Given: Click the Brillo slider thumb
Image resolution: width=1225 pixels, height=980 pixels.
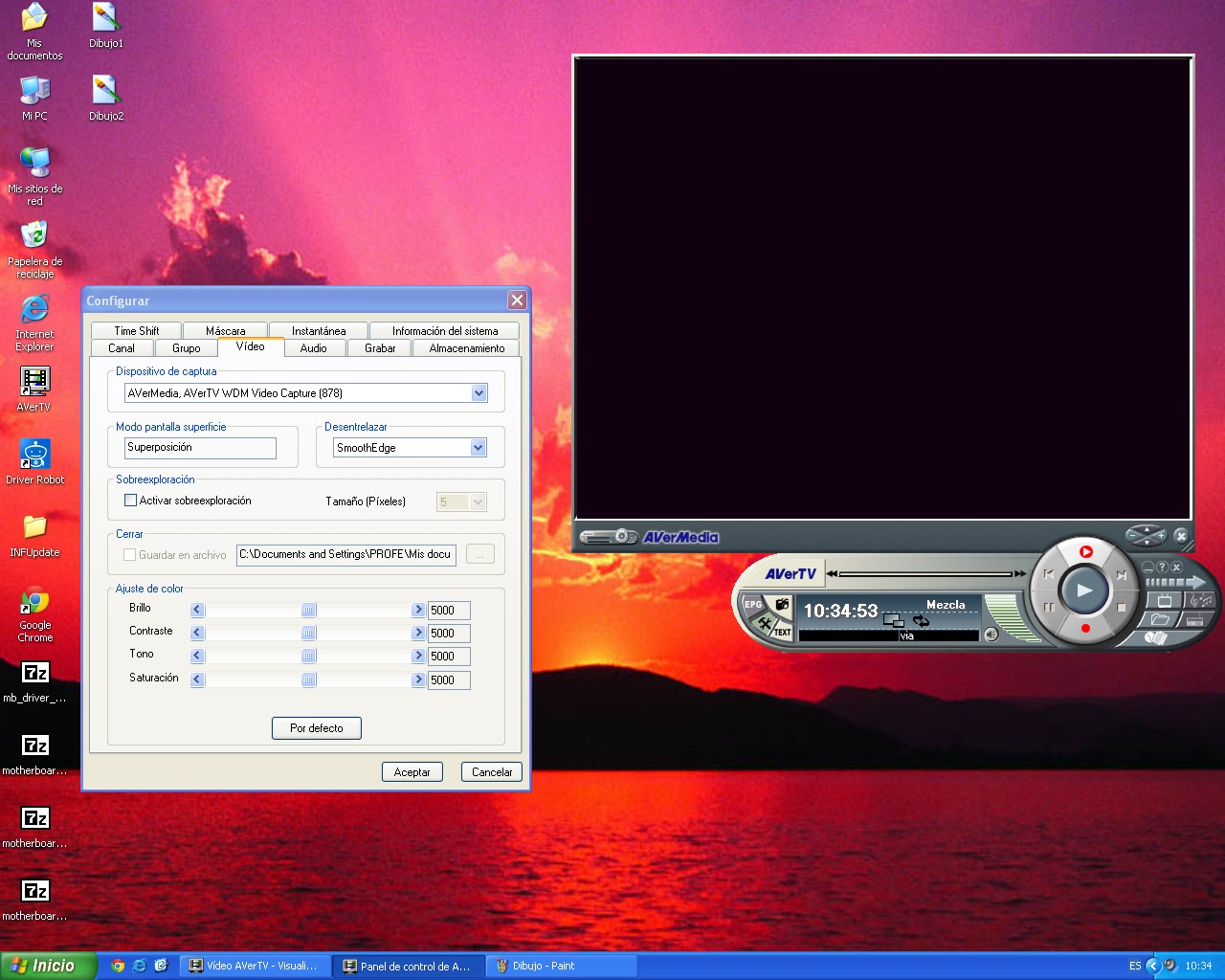Looking at the screenshot, I should pyautogui.click(x=308, y=610).
